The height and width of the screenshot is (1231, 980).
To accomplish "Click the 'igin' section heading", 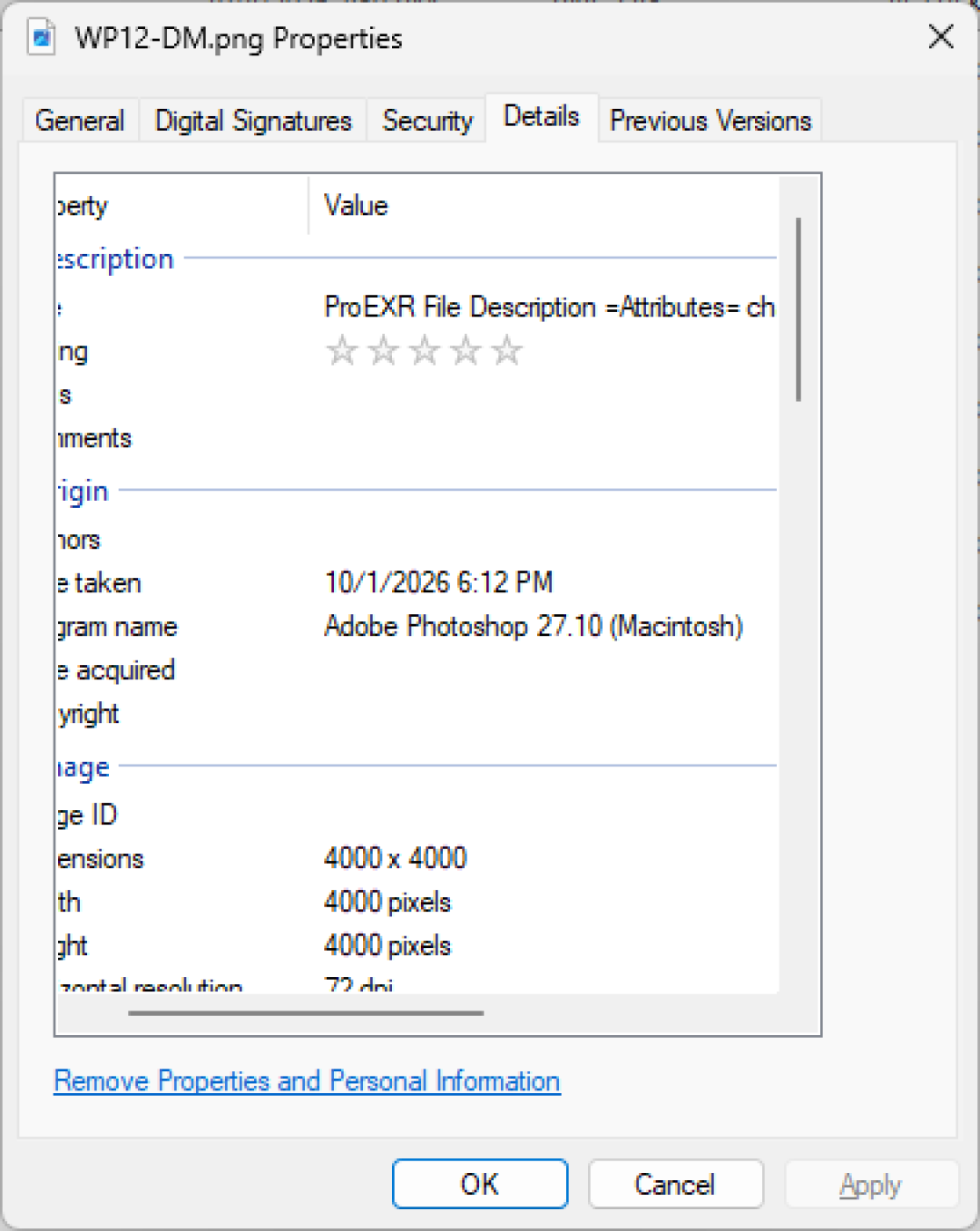I will tap(83, 492).
